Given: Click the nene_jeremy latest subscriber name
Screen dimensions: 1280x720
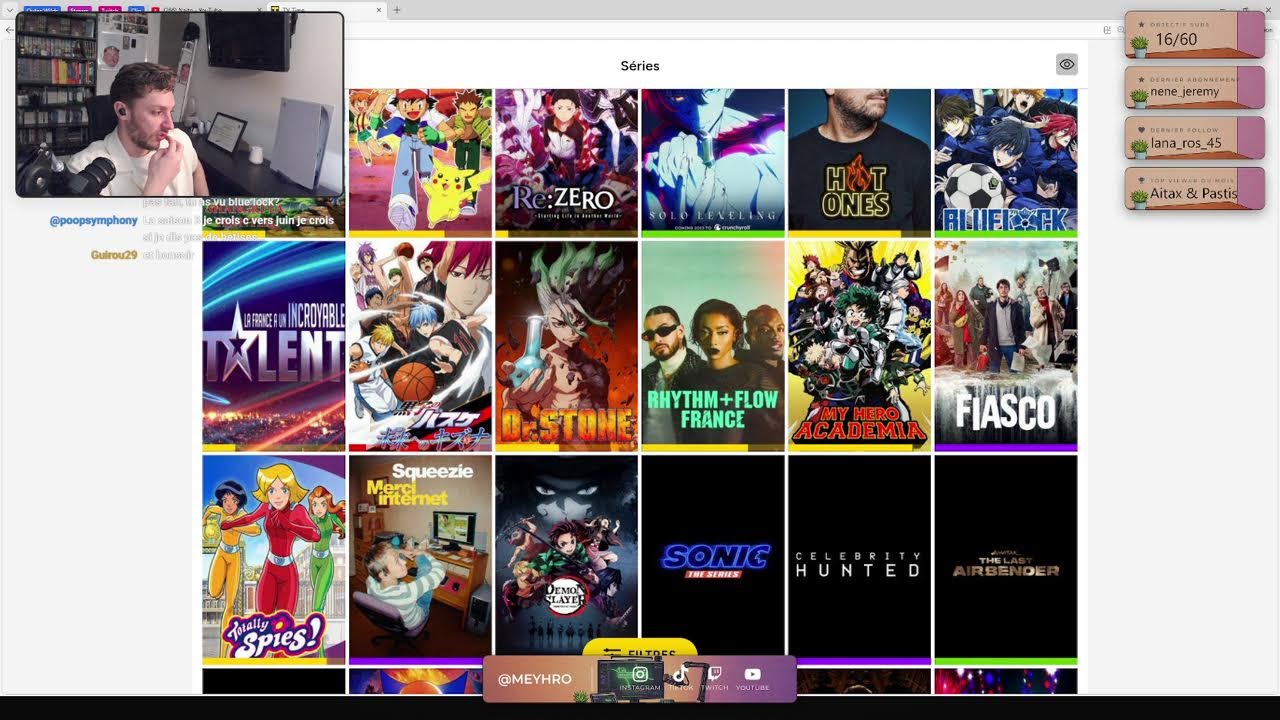Looking at the screenshot, I should point(1185,92).
